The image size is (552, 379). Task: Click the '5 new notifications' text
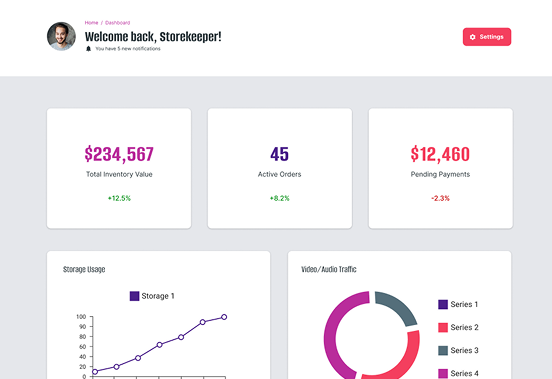point(139,49)
